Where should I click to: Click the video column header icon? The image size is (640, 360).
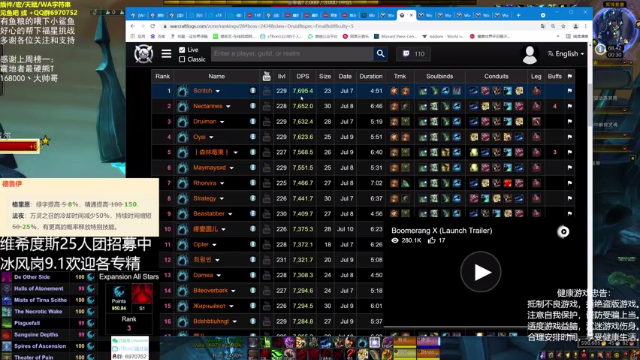267,76
